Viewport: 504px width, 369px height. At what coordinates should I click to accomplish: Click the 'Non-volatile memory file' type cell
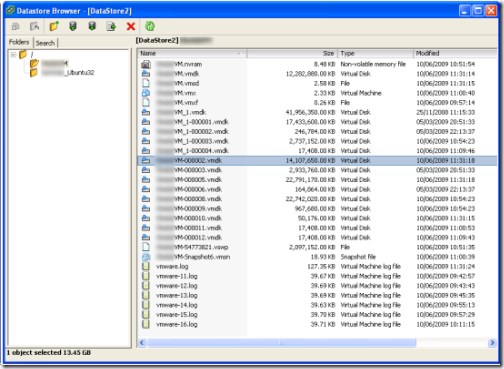(373, 64)
